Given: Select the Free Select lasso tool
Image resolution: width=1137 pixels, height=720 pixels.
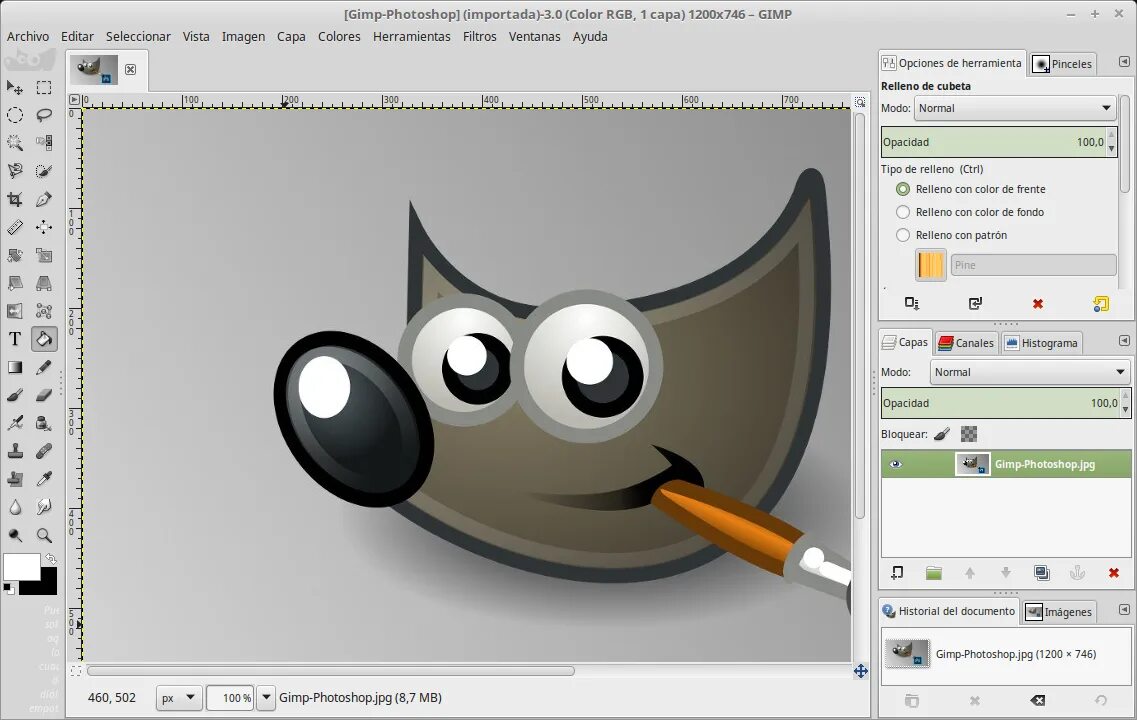Looking at the screenshot, I should click(44, 115).
